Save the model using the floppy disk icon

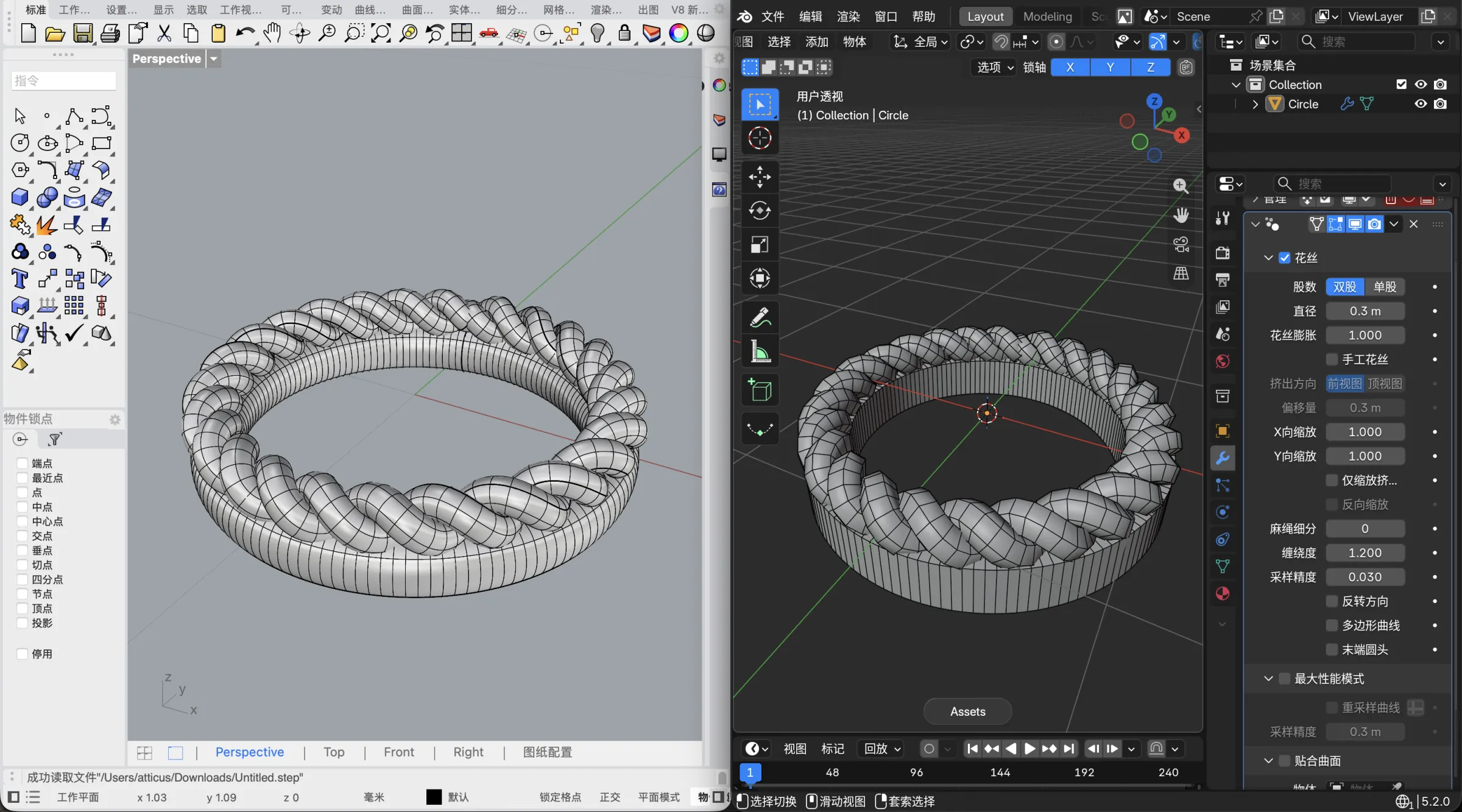83,33
